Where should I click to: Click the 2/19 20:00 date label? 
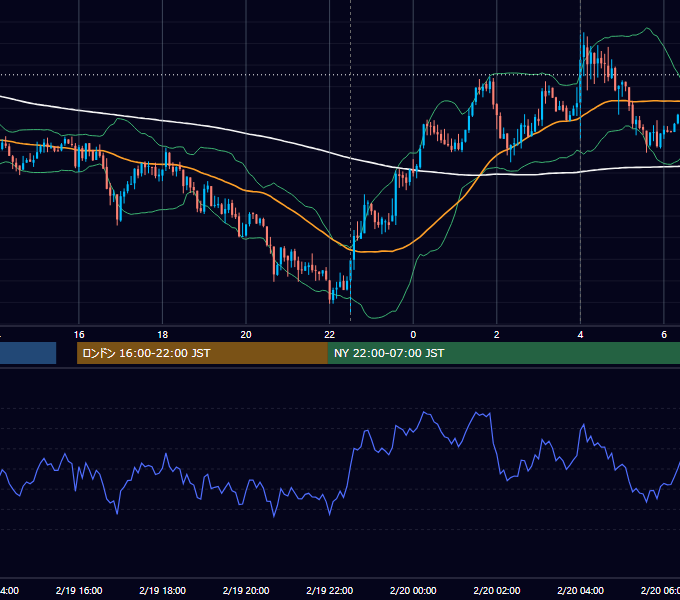pyautogui.click(x=246, y=590)
